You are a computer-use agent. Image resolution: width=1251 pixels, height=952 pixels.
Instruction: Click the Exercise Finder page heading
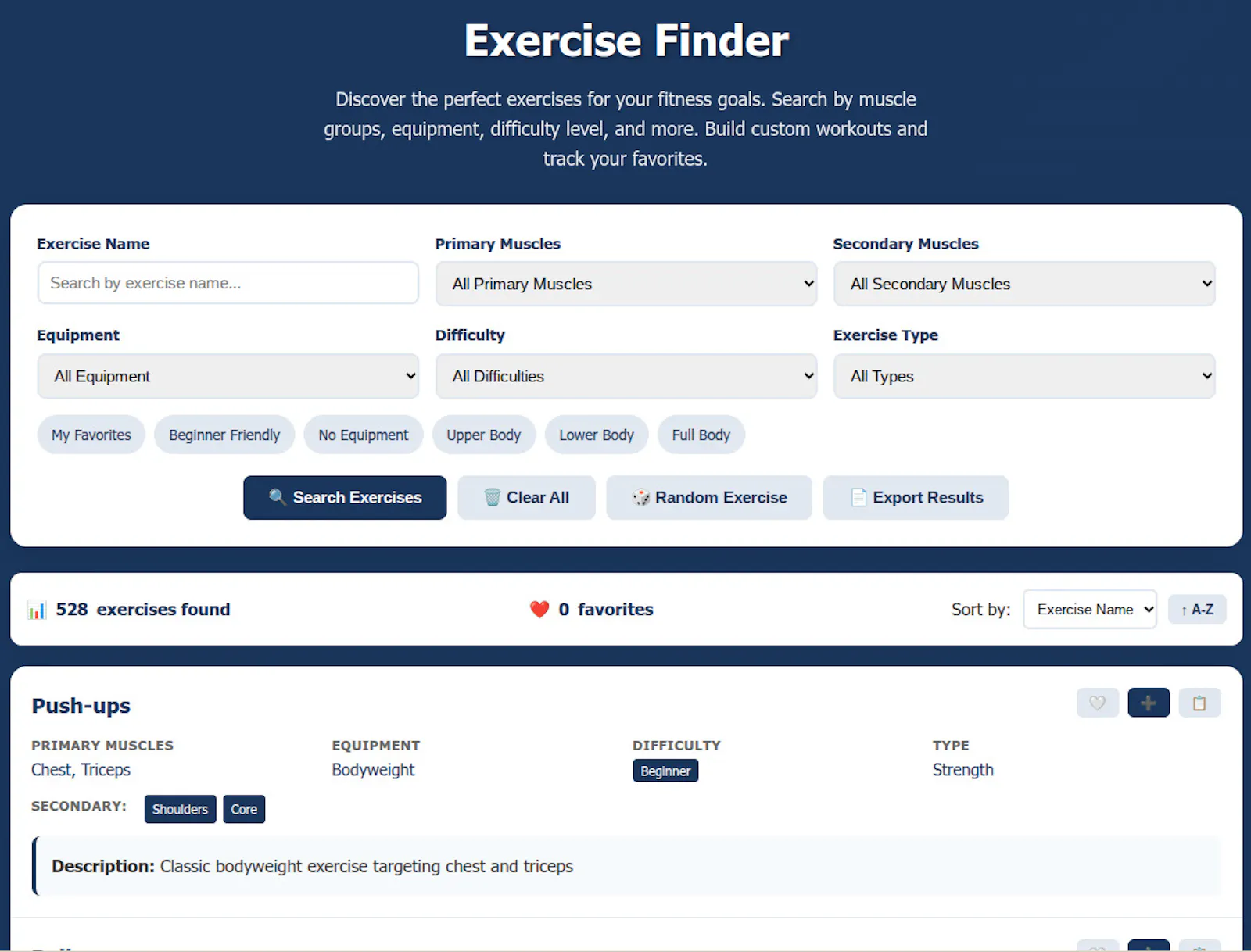pos(626,41)
